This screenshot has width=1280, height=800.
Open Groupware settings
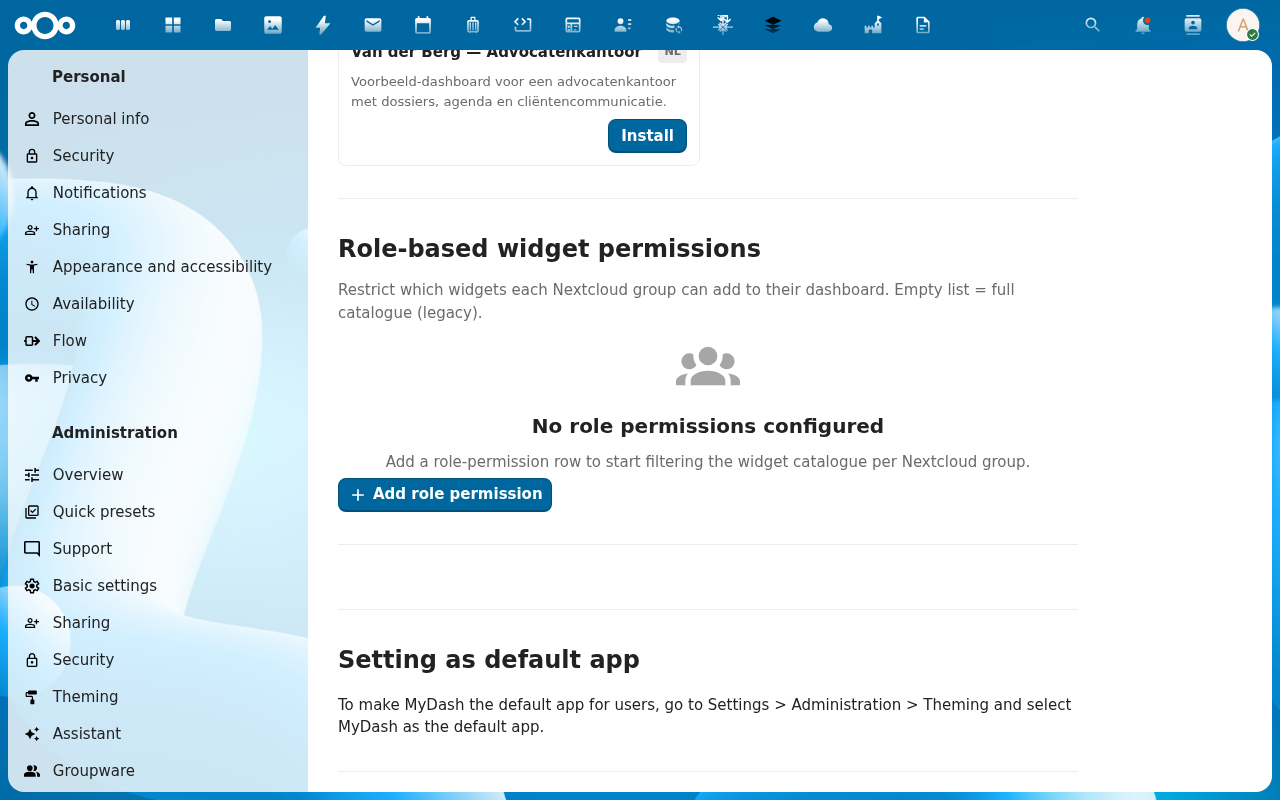[158, 771]
